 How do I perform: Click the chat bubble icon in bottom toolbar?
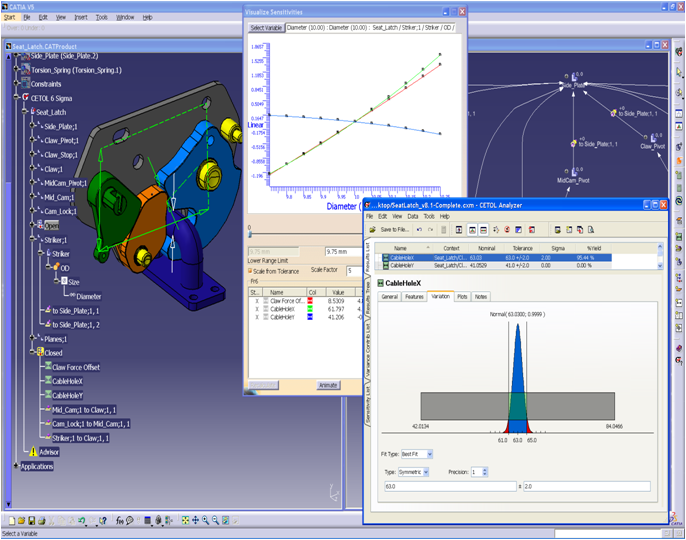click(x=130, y=520)
